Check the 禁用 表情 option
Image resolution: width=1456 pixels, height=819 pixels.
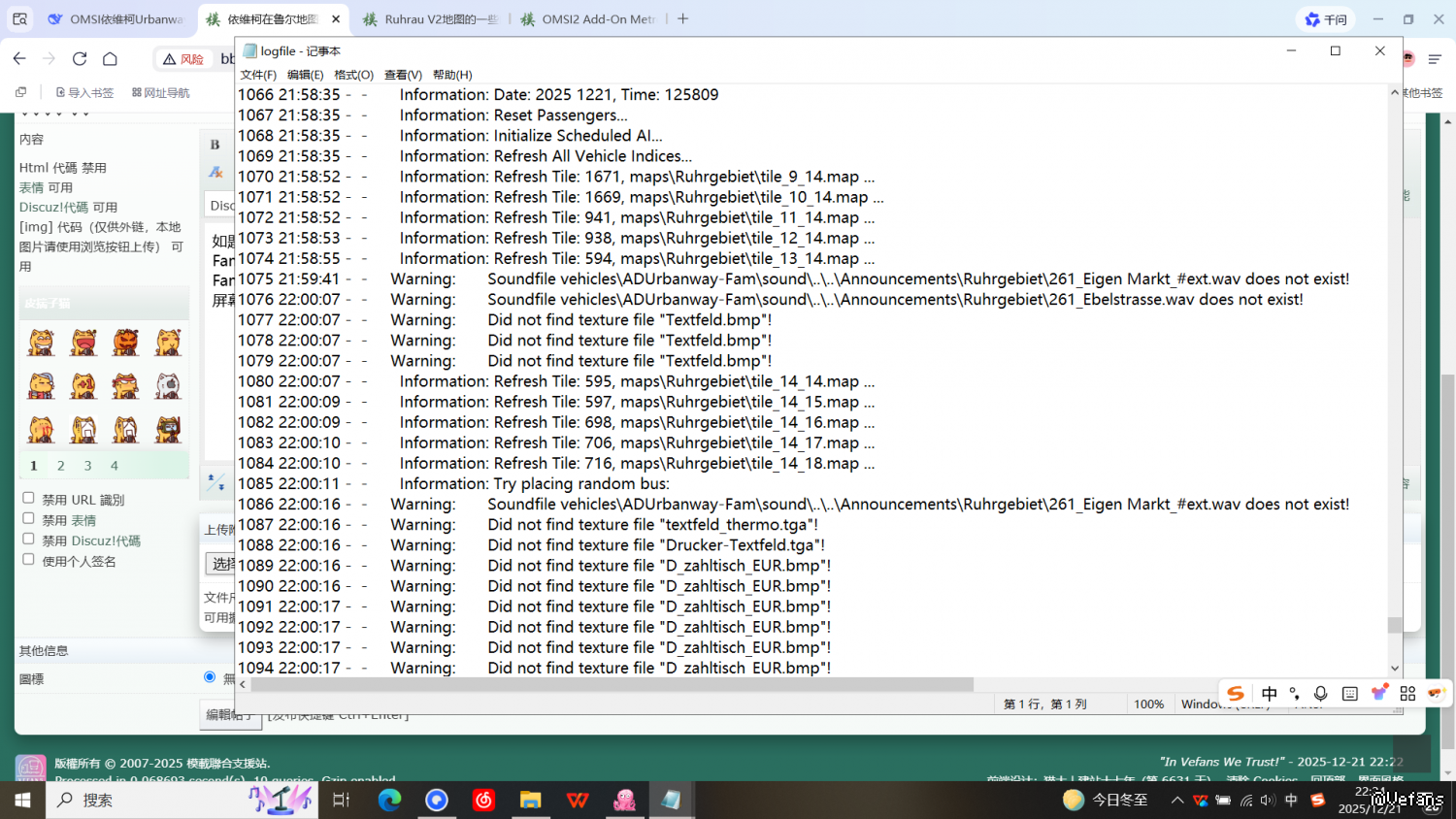[x=28, y=518]
